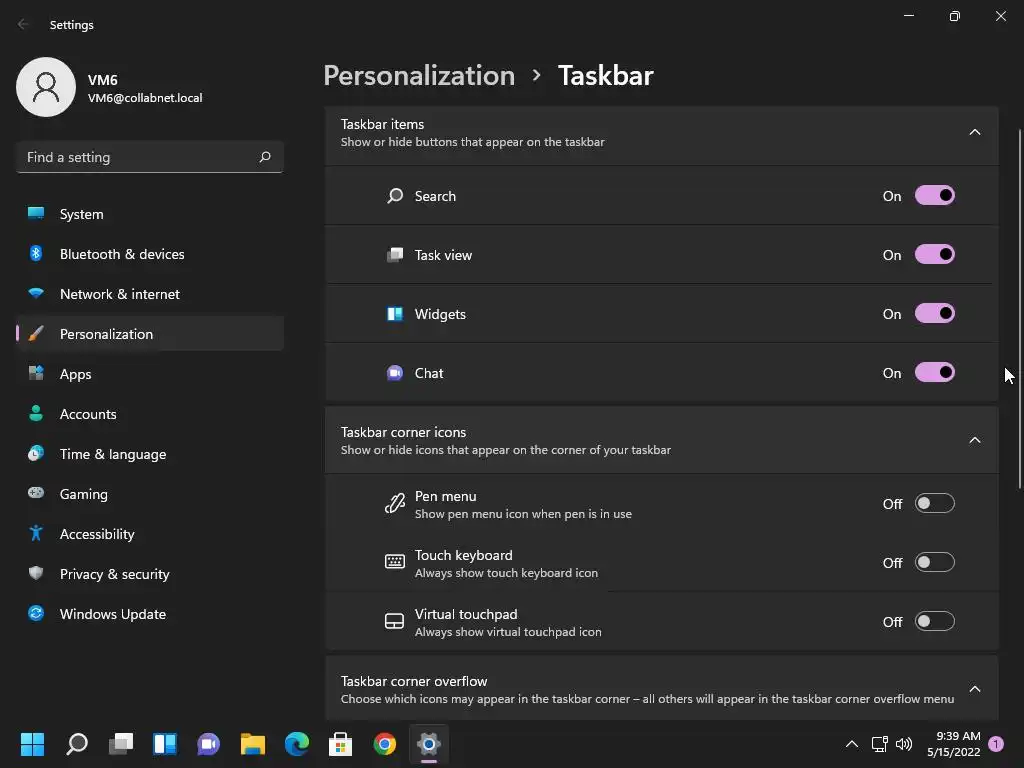Click Personalization breadcrumb link

pos(419,75)
